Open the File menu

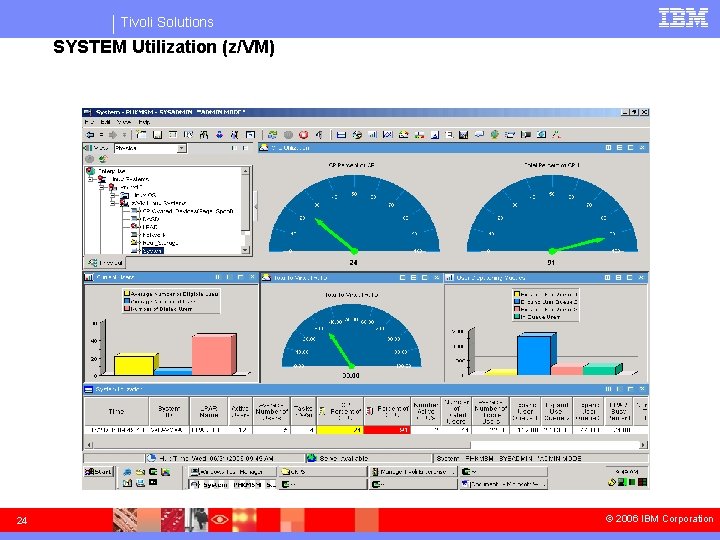(x=89, y=122)
